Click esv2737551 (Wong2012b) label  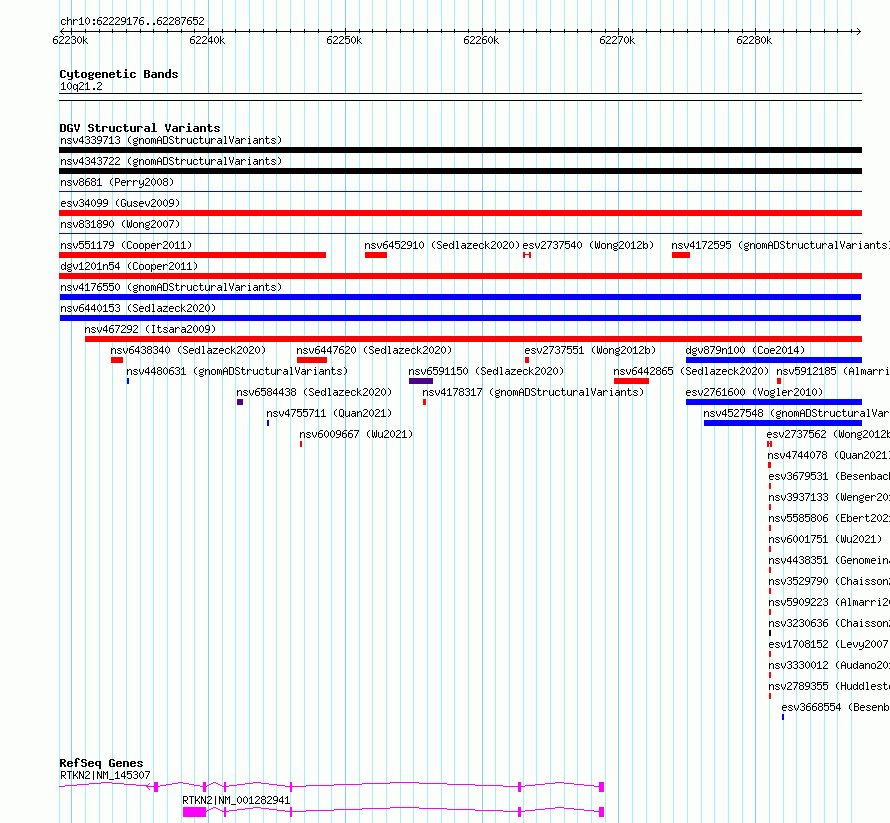tap(590, 350)
